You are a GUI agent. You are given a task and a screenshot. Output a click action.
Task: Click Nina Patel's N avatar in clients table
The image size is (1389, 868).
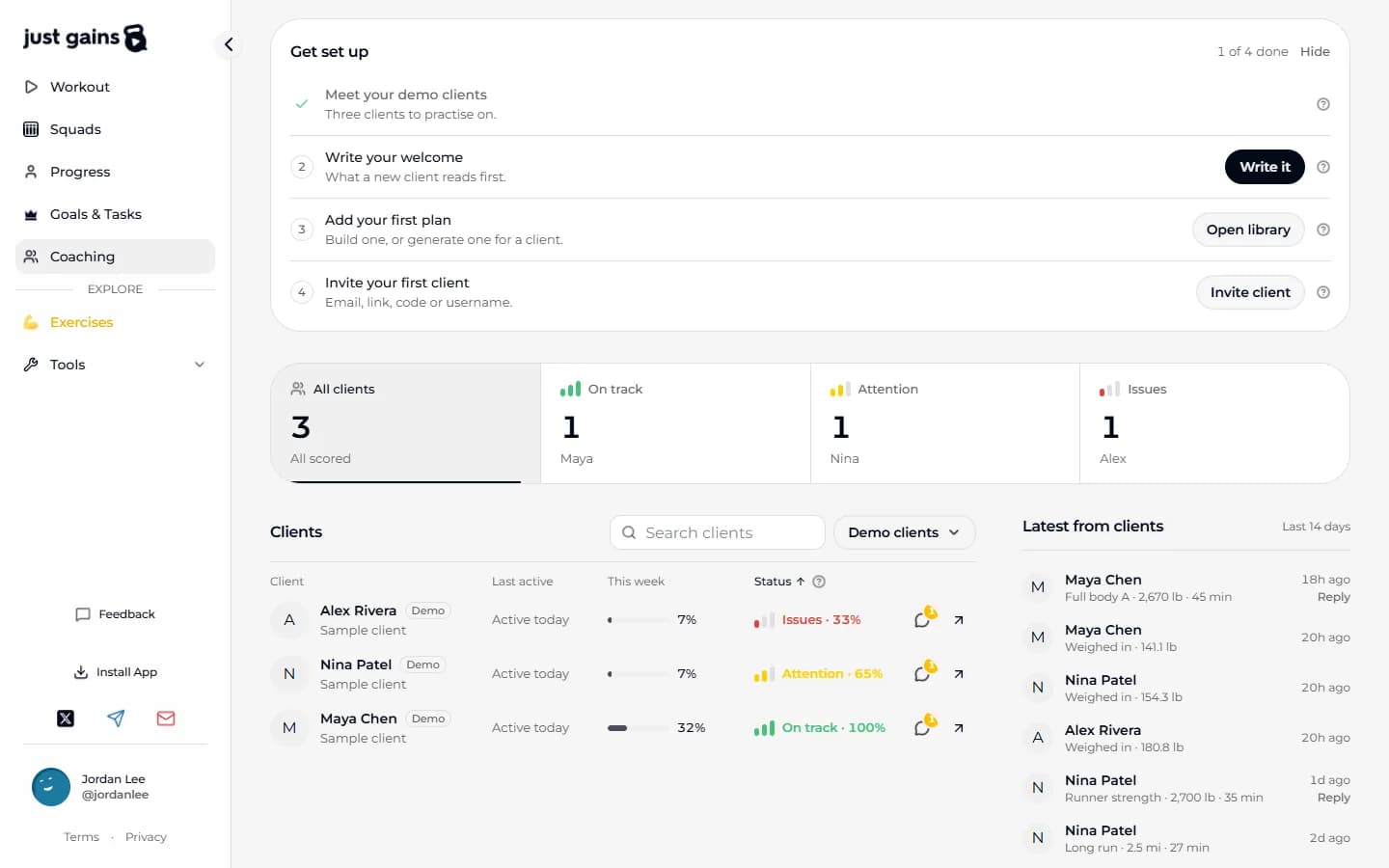click(x=289, y=674)
